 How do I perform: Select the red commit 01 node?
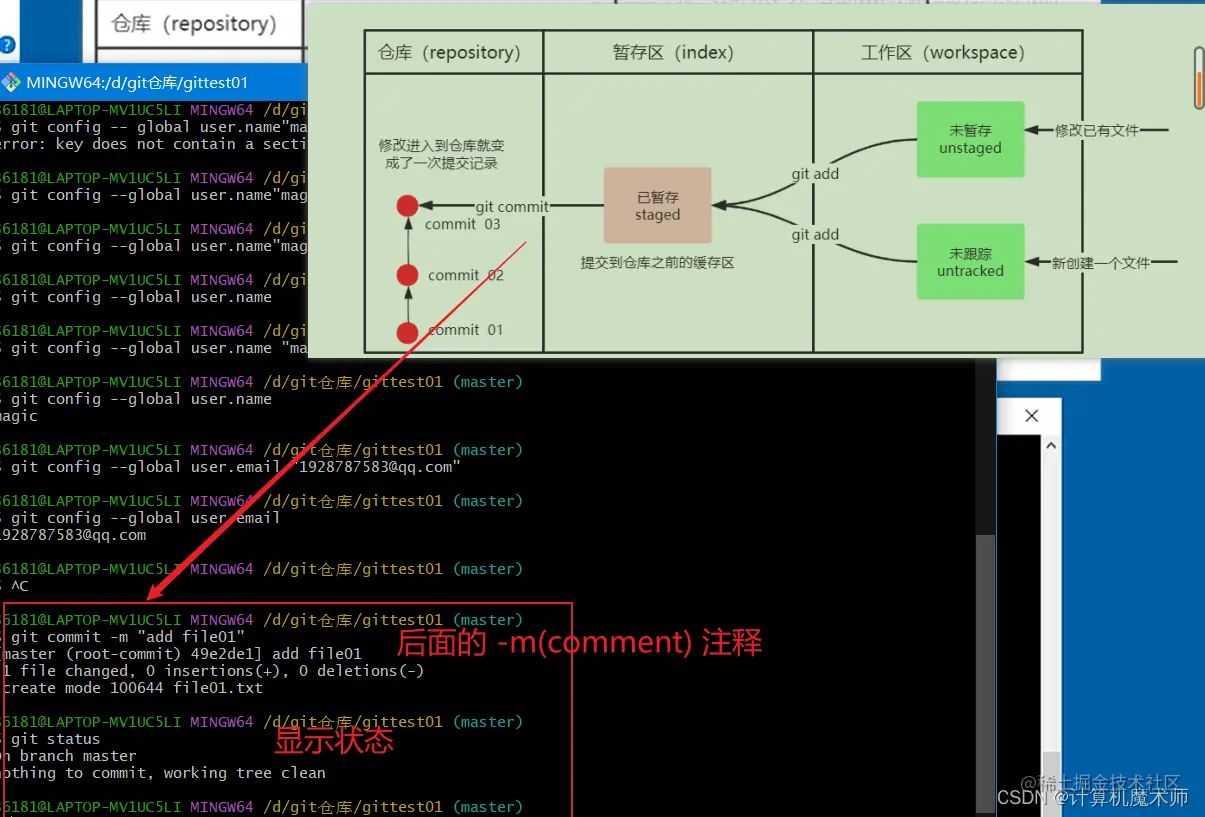click(407, 330)
